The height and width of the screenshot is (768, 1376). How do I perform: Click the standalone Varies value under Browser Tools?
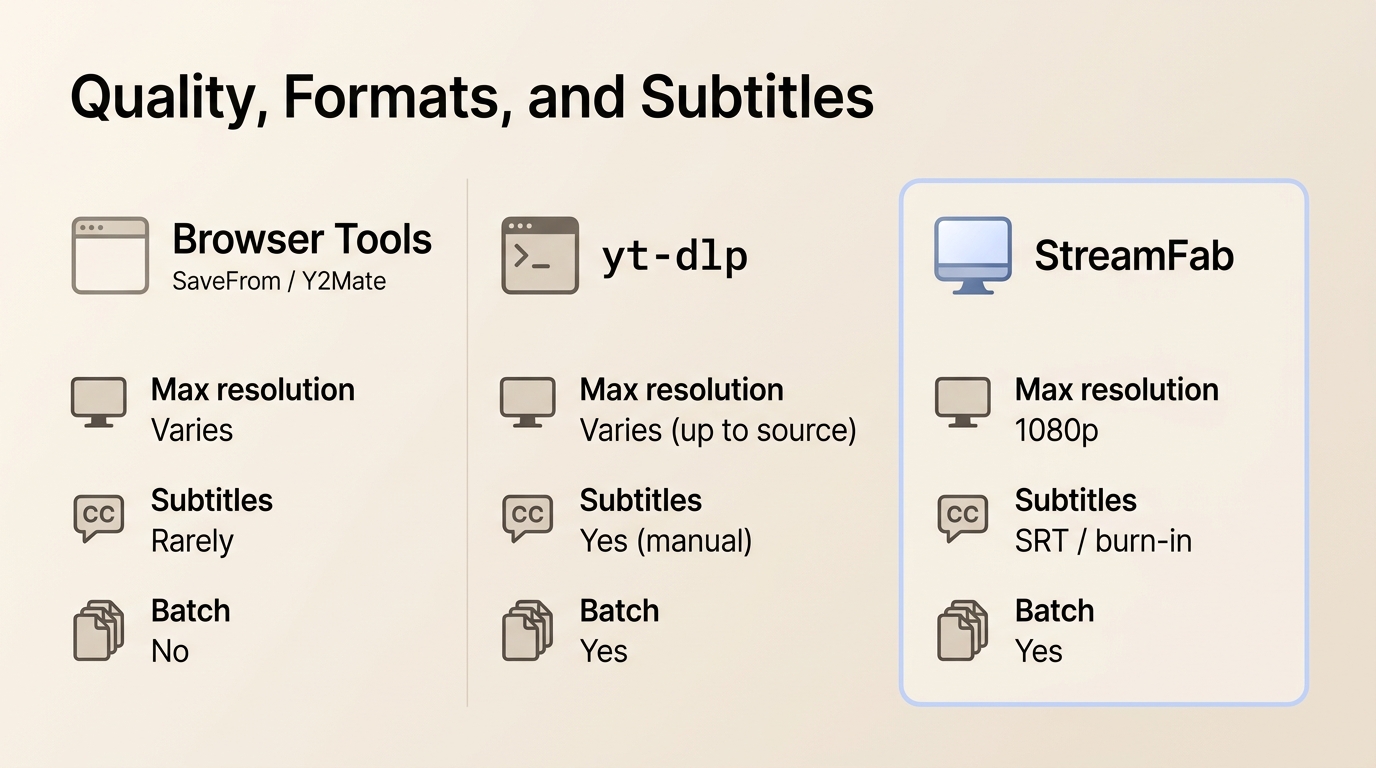(x=192, y=431)
